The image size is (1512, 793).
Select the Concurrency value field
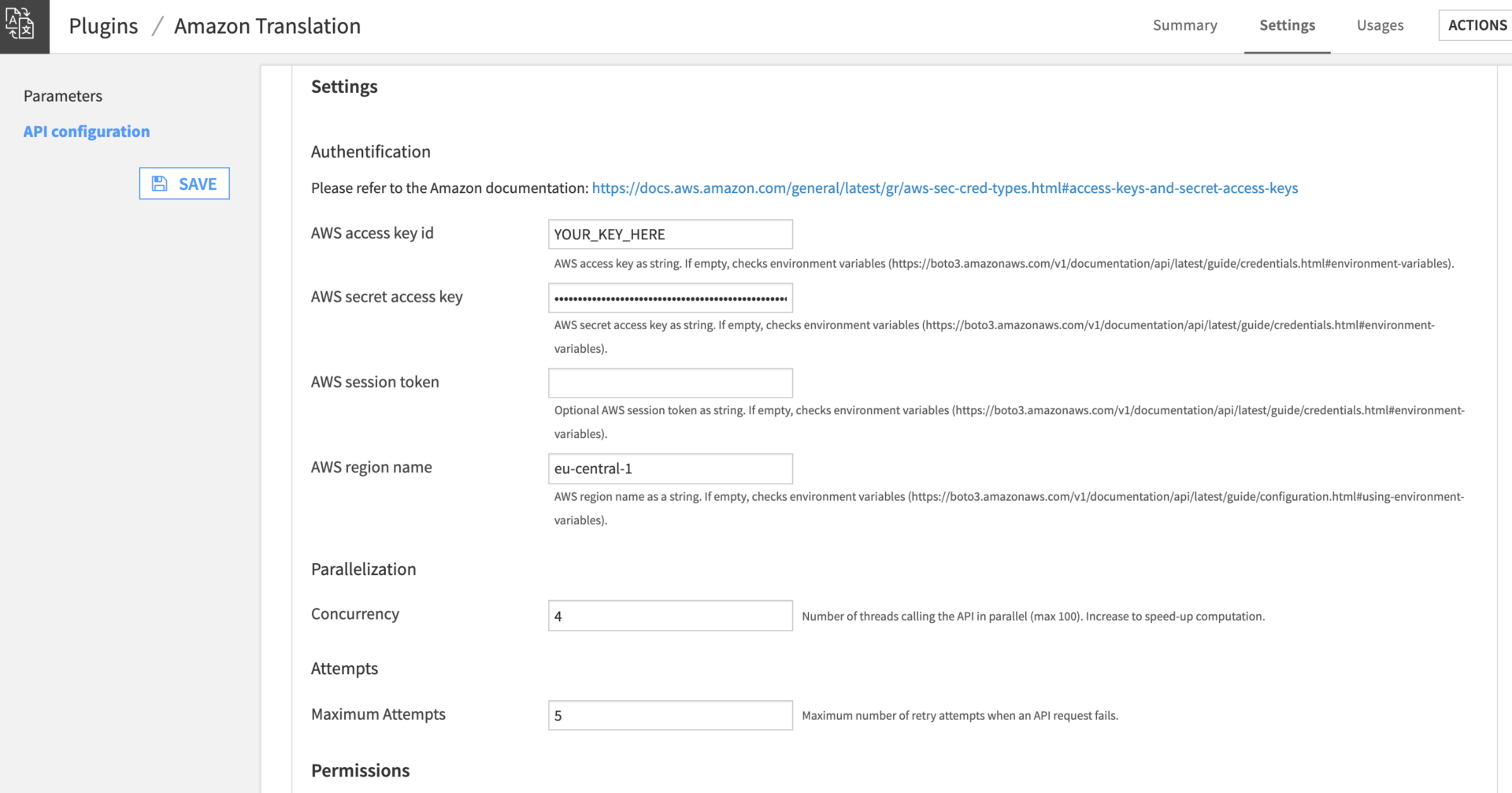(669, 615)
